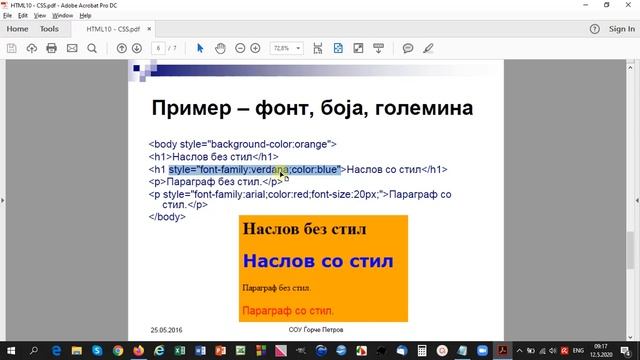The width and height of the screenshot is (640, 360).
Task: Open the Help menu
Action: tap(85, 16)
